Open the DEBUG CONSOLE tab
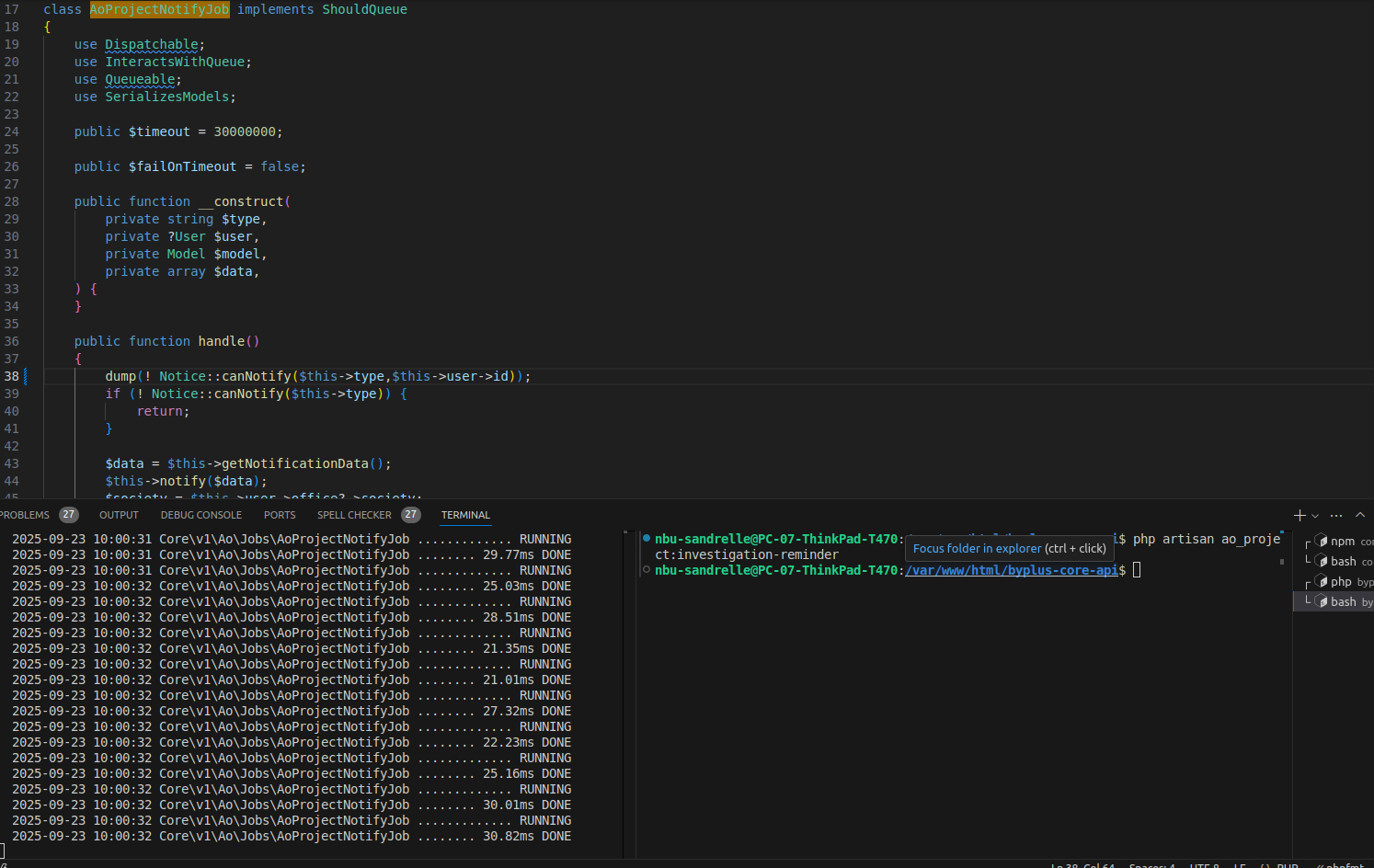Image resolution: width=1374 pixels, height=868 pixels. (201, 515)
